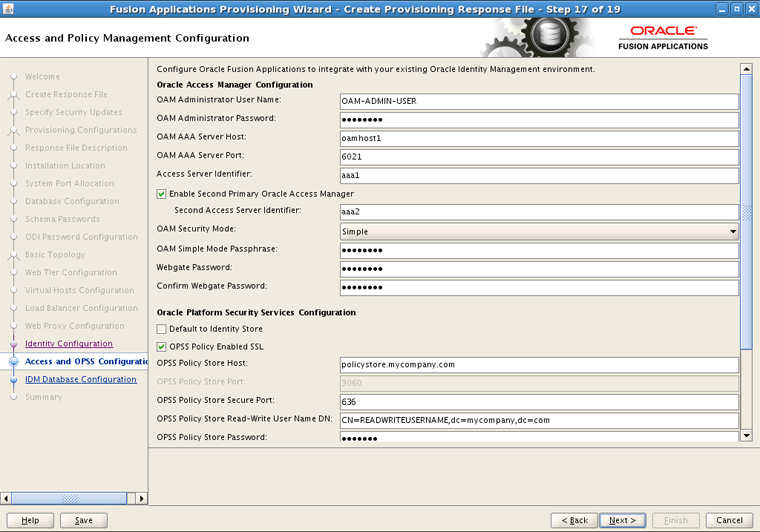Click the Load Balancer Configuration step label
The image size is (760, 532).
click(x=81, y=308)
